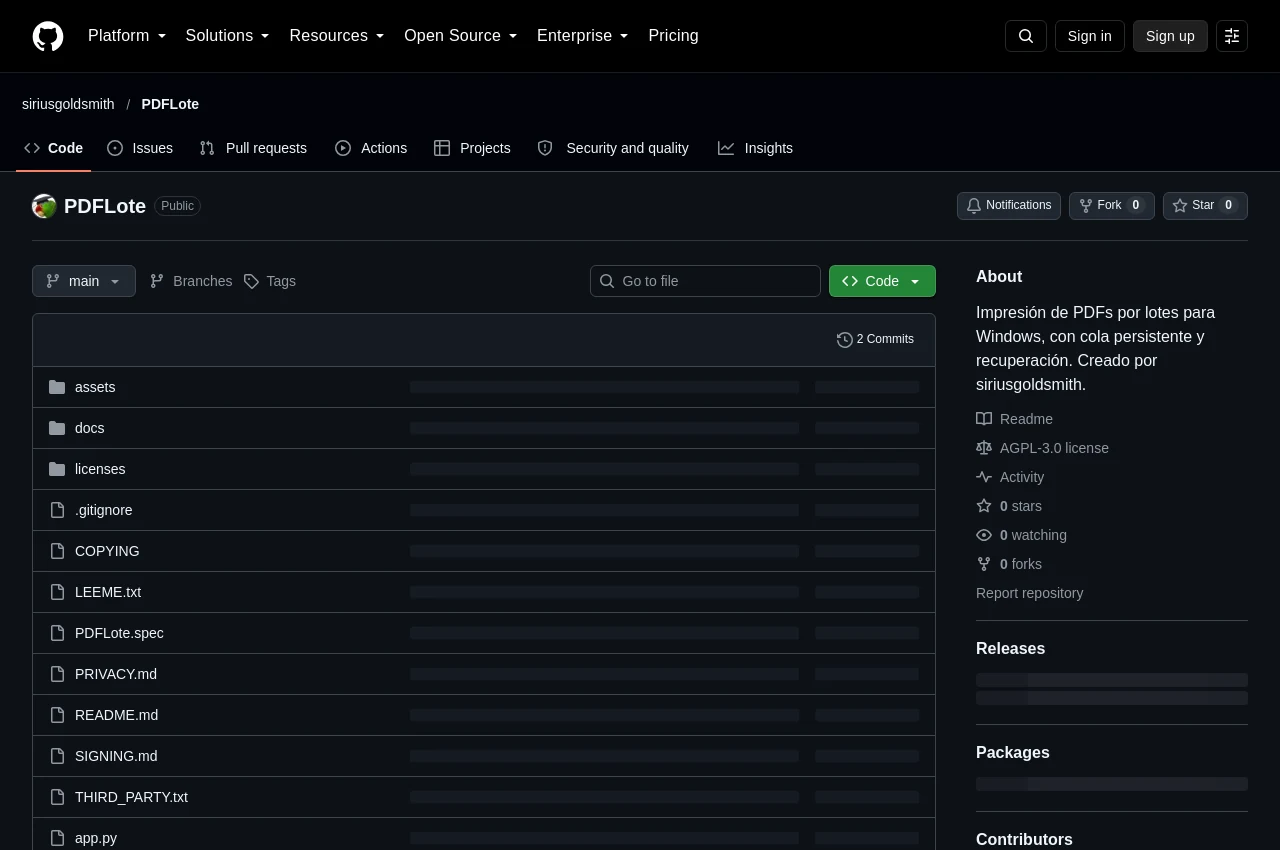Click the assets folder icon
Viewport: 1280px width, 850px height.
(57, 387)
